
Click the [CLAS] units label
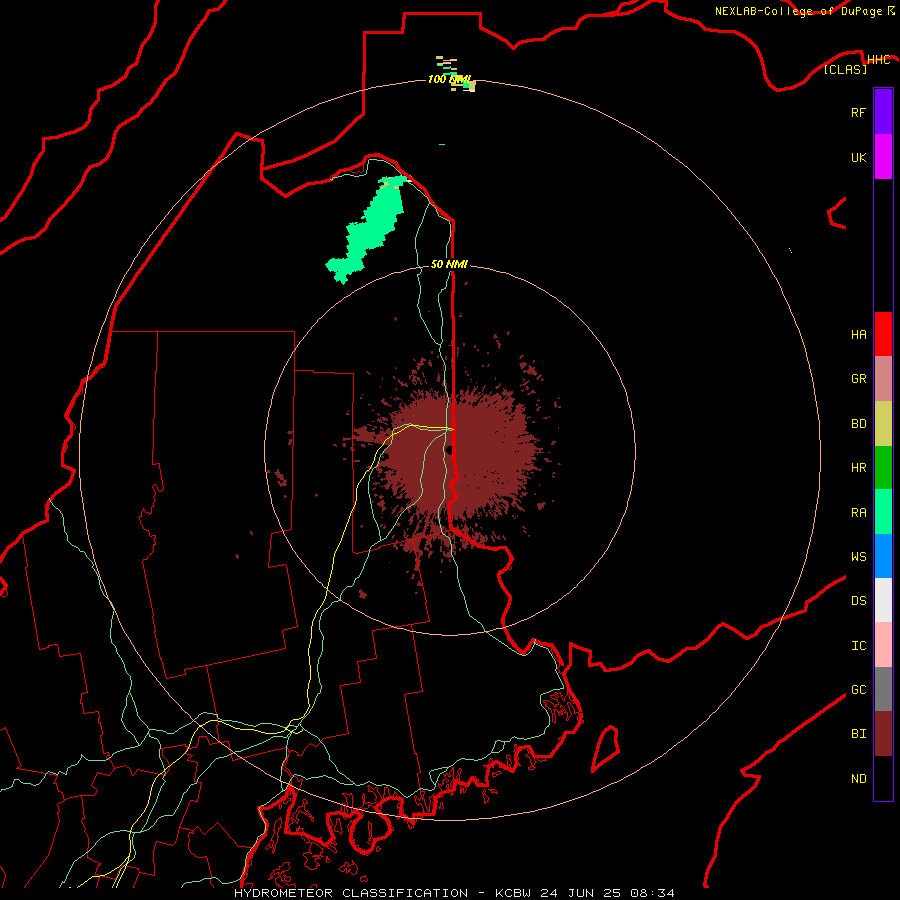point(845,69)
